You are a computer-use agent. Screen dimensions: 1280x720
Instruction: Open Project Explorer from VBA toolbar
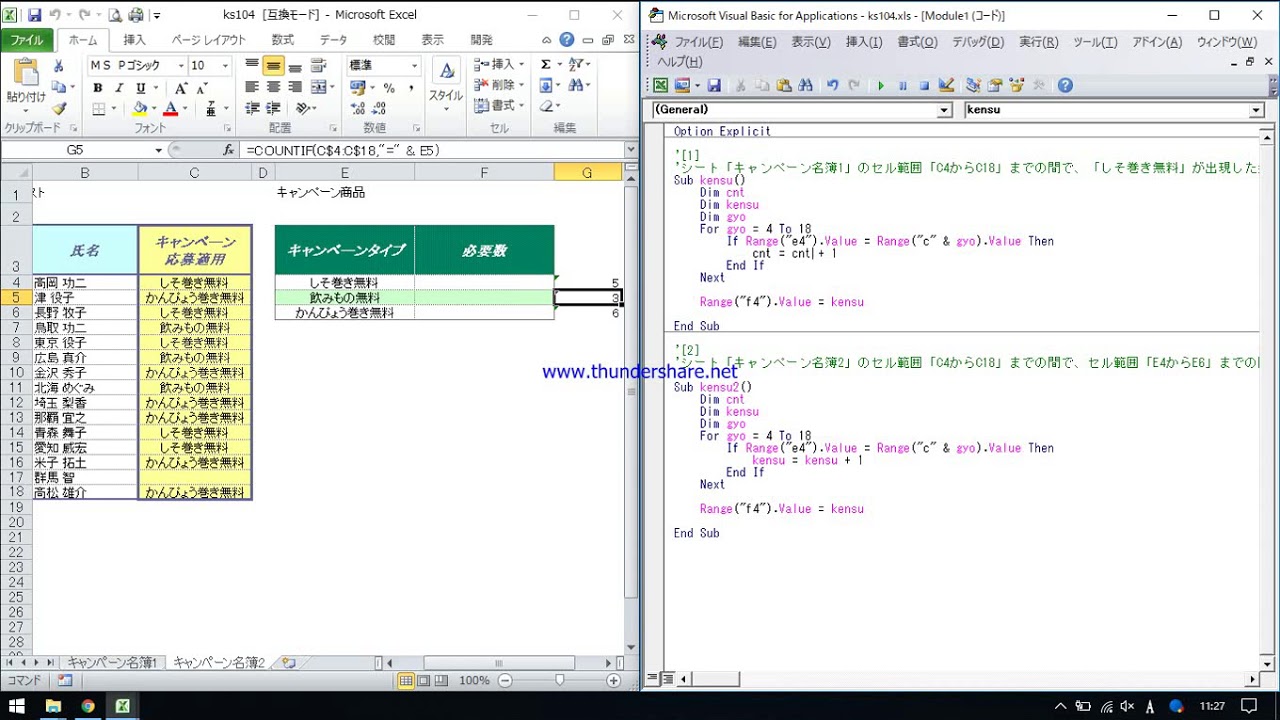(x=972, y=86)
